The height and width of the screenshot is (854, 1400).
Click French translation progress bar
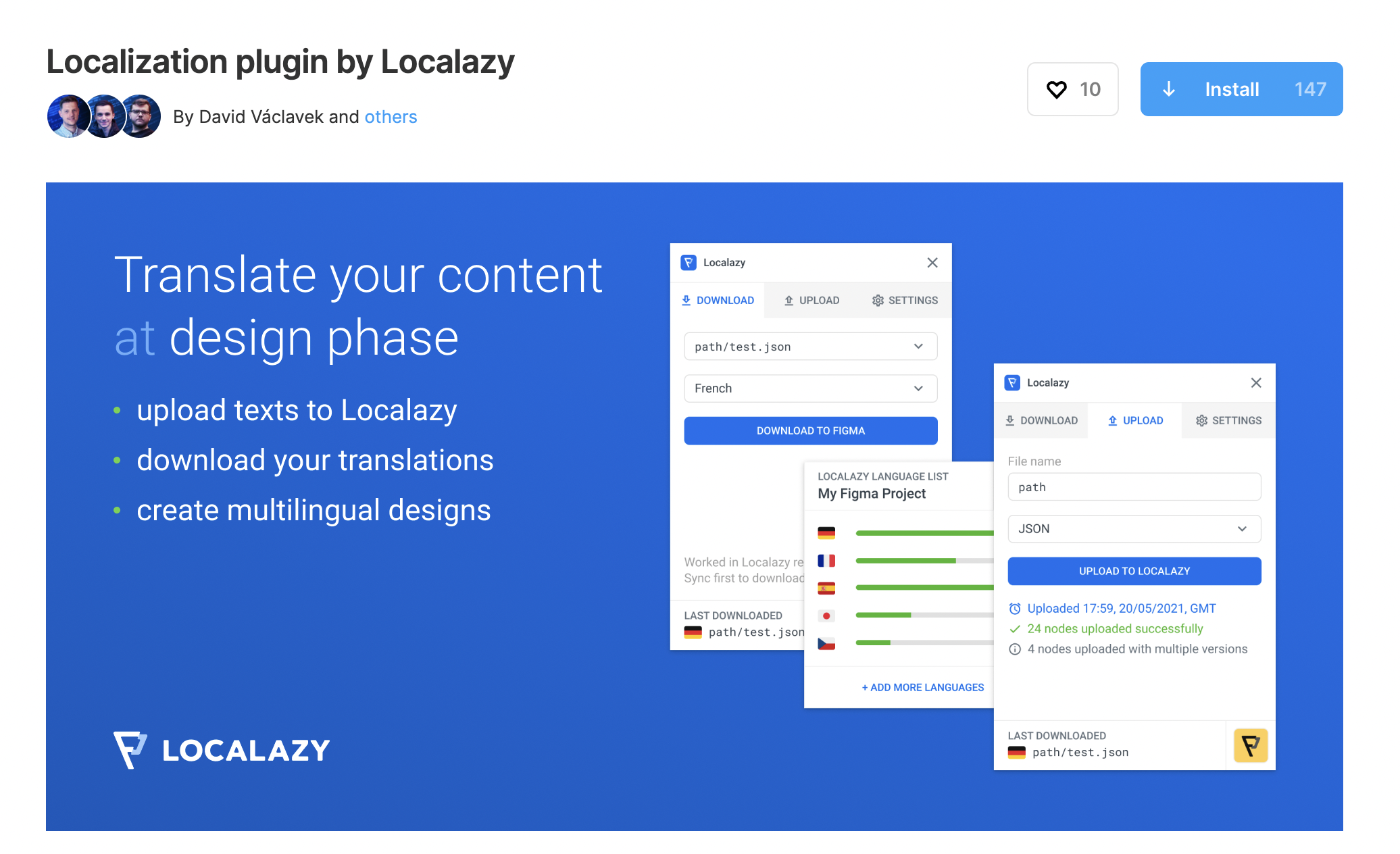pos(924,561)
